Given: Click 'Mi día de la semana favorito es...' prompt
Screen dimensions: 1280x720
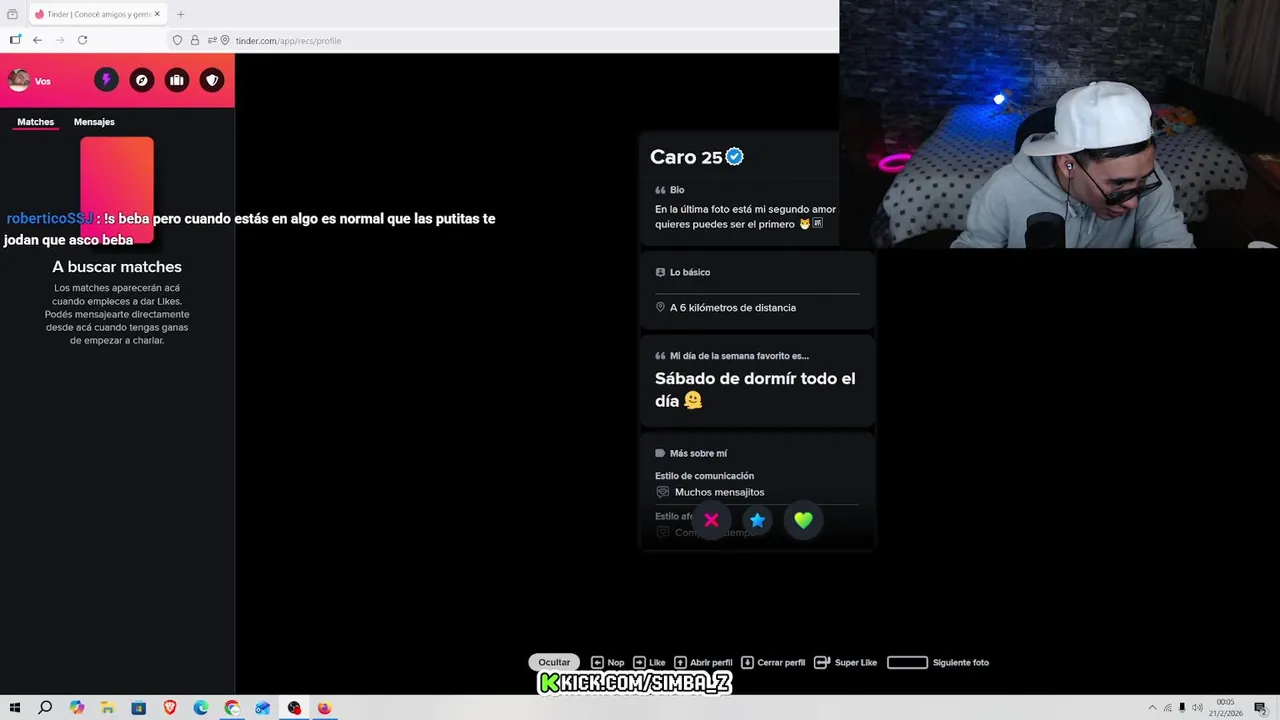Looking at the screenshot, I should coord(739,356).
